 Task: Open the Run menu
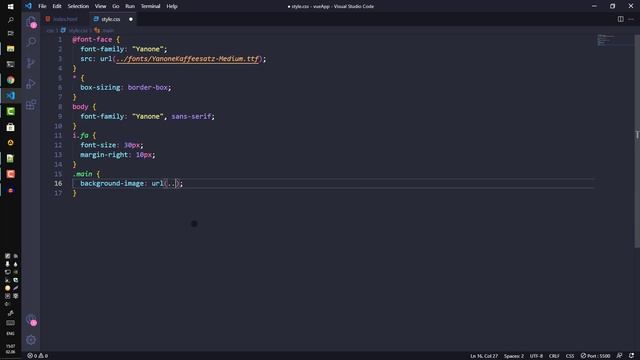coord(130,6)
